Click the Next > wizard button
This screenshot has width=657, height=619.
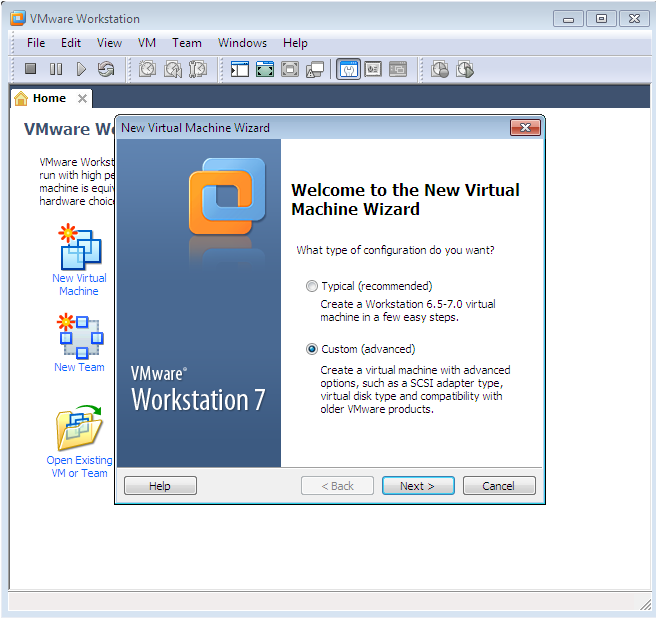418,486
